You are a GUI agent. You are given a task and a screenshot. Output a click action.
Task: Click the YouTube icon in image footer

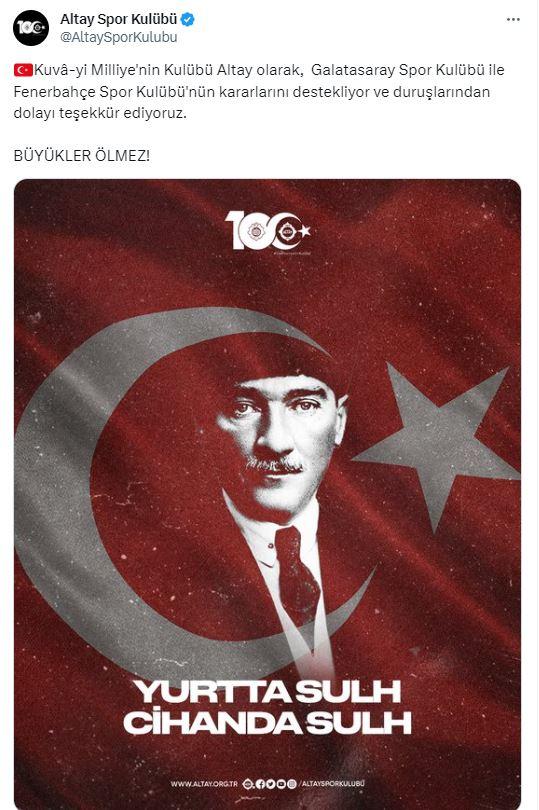click(281, 784)
